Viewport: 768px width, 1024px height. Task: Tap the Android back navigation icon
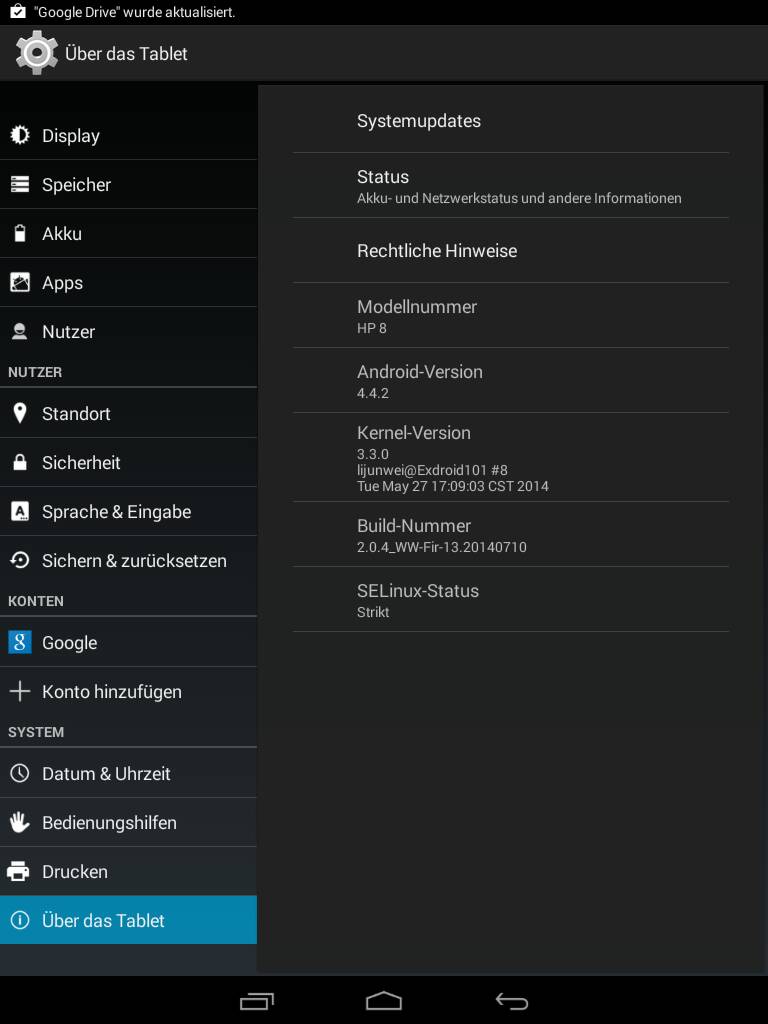(511, 1000)
